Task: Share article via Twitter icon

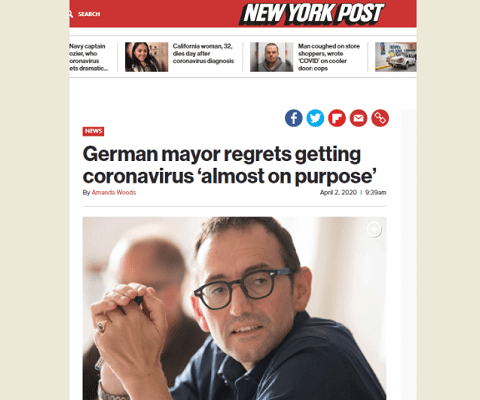Action: (x=315, y=118)
